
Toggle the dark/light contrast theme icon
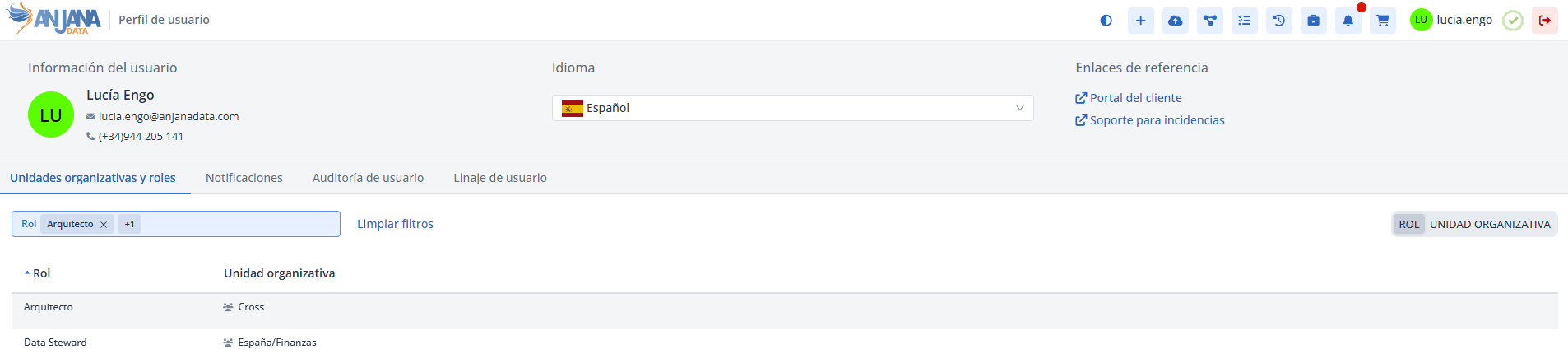[x=1106, y=21]
